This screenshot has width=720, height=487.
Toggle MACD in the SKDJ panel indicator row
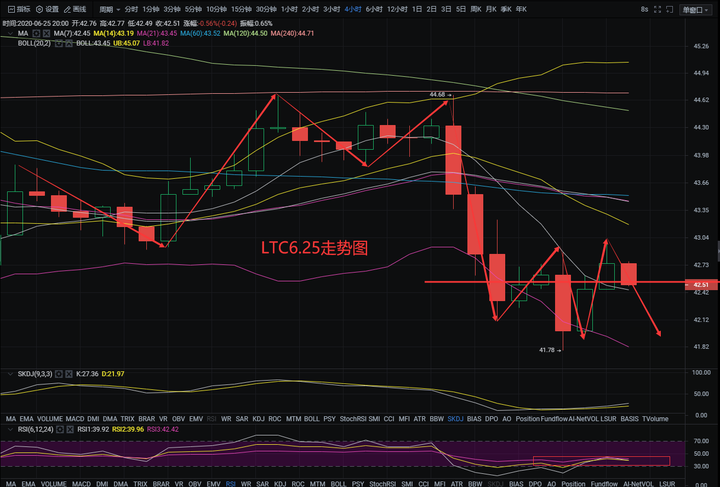pyautogui.click(x=75, y=419)
